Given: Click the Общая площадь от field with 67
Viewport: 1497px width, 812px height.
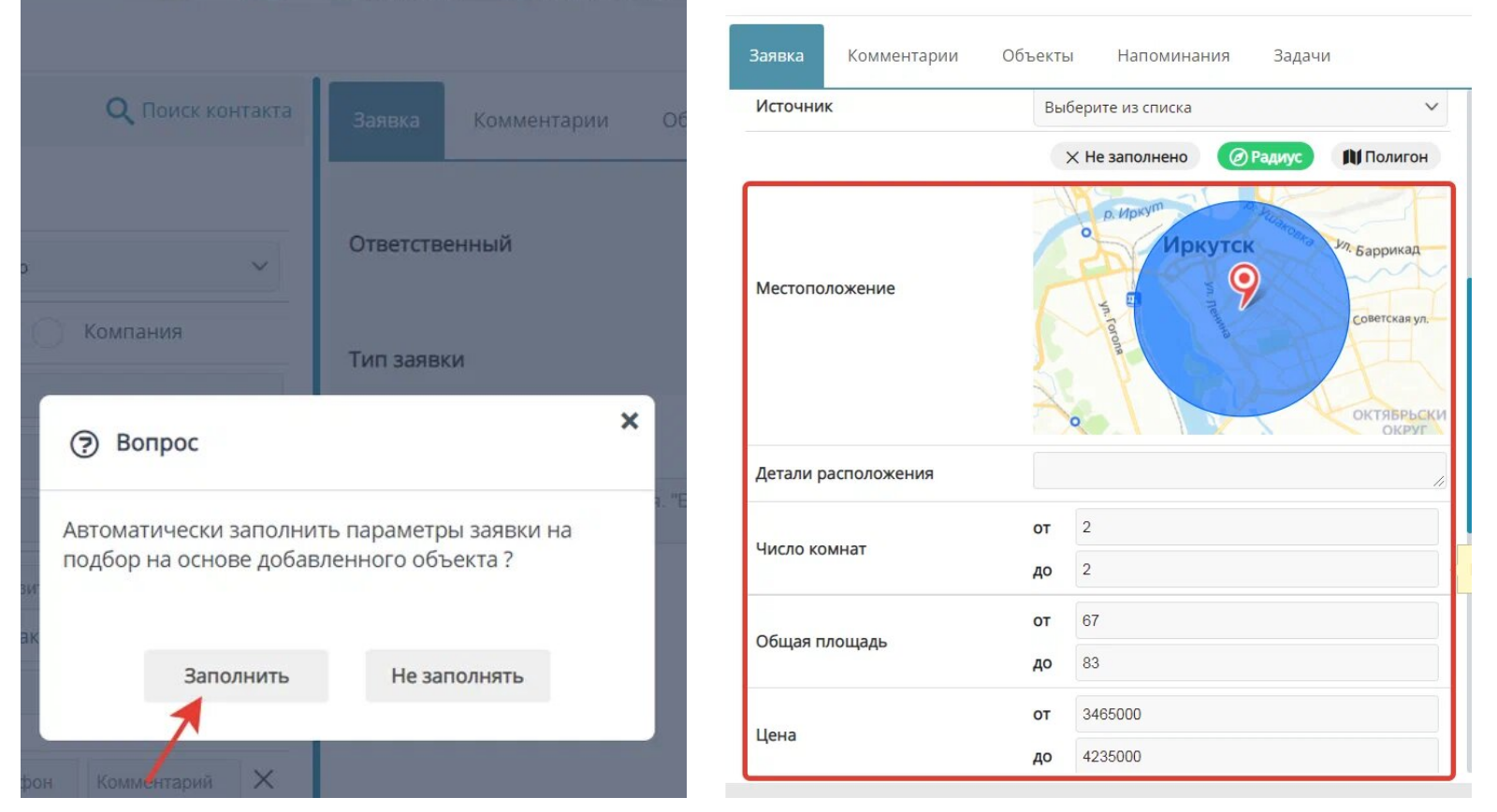Looking at the screenshot, I should (1257, 620).
